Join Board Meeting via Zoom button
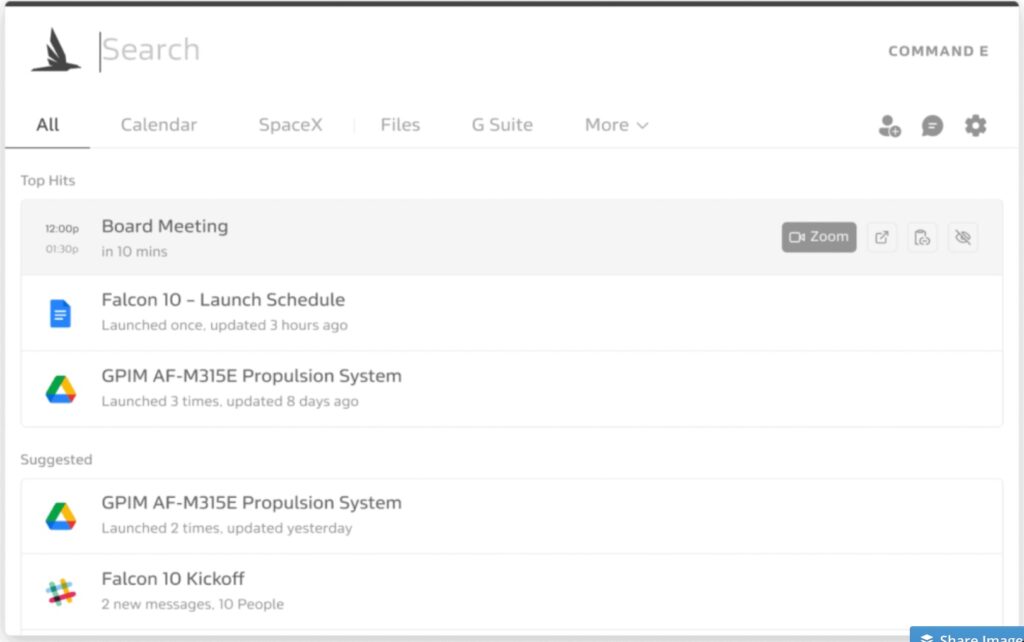 click(x=819, y=237)
